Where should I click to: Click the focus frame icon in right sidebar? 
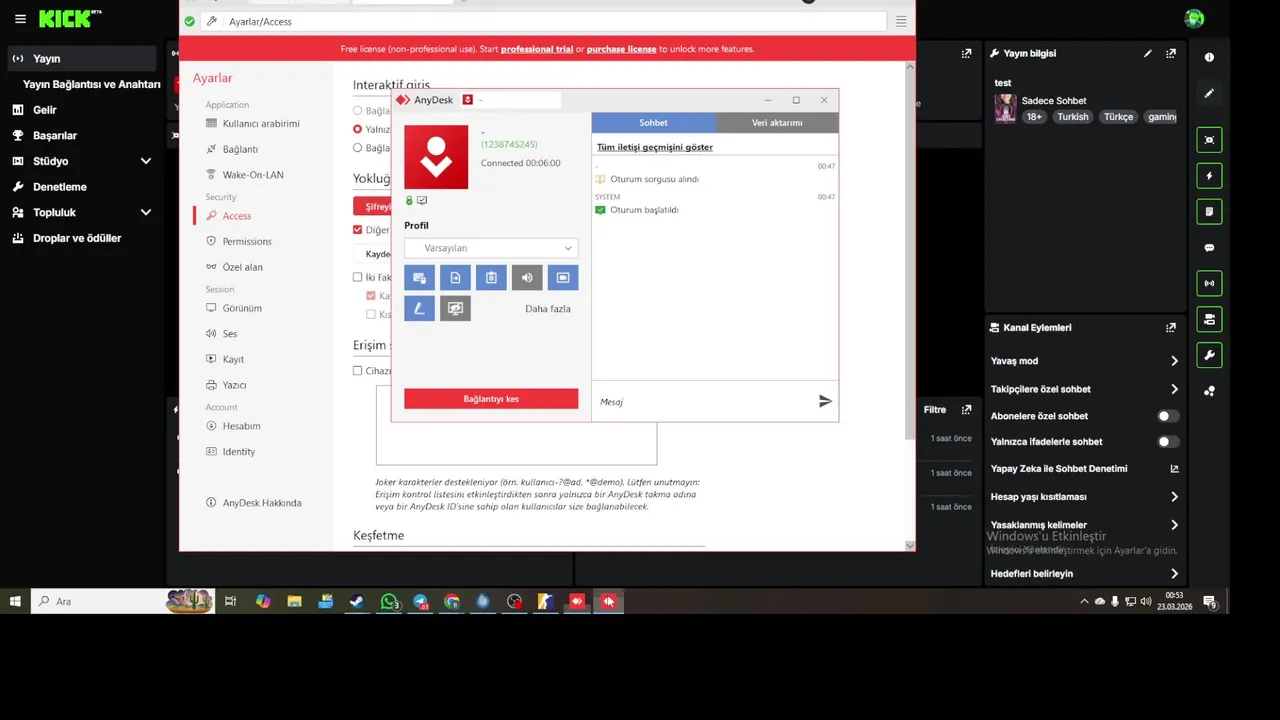[x=1209, y=140]
